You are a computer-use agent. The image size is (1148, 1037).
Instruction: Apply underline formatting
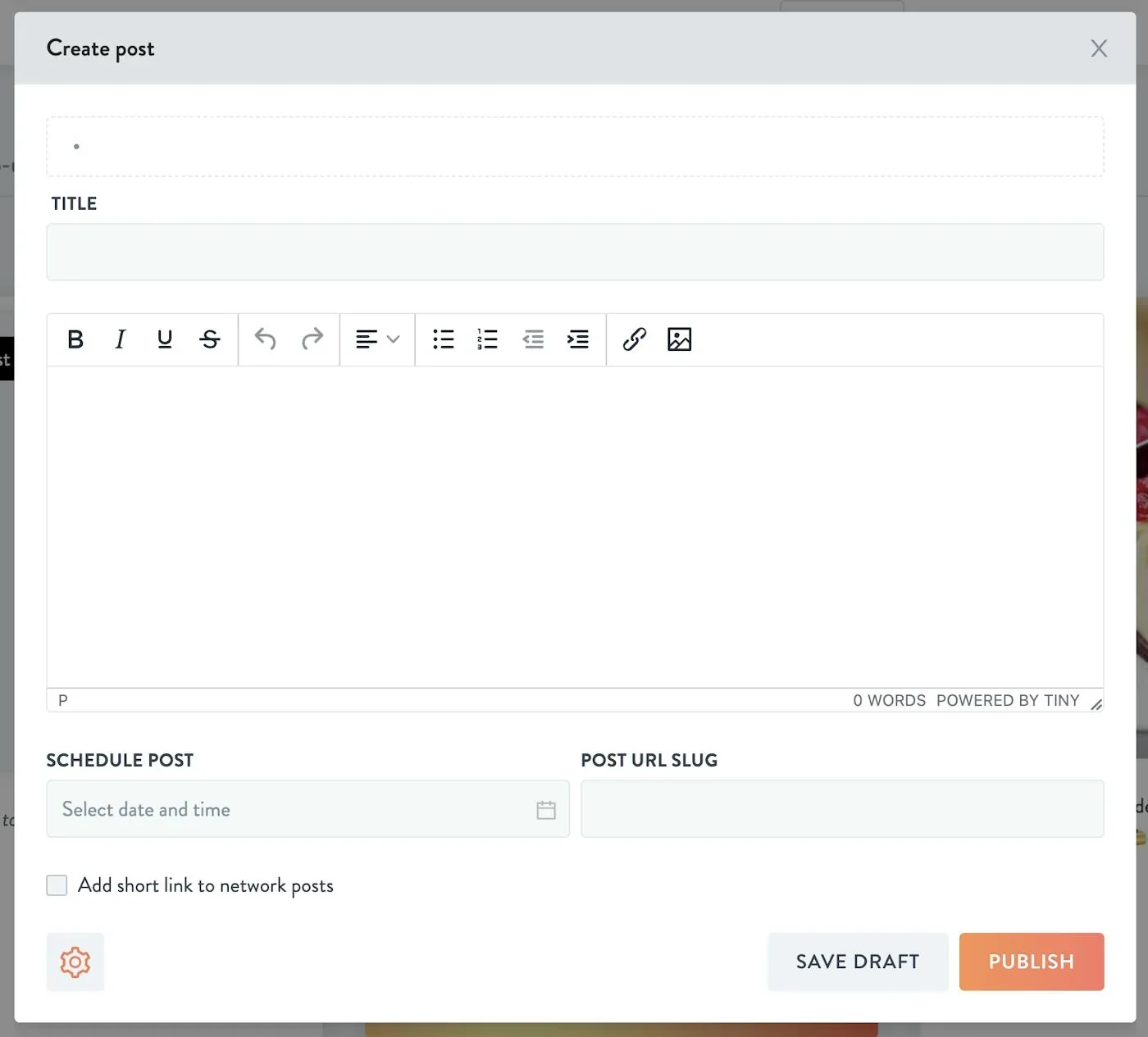tap(165, 339)
